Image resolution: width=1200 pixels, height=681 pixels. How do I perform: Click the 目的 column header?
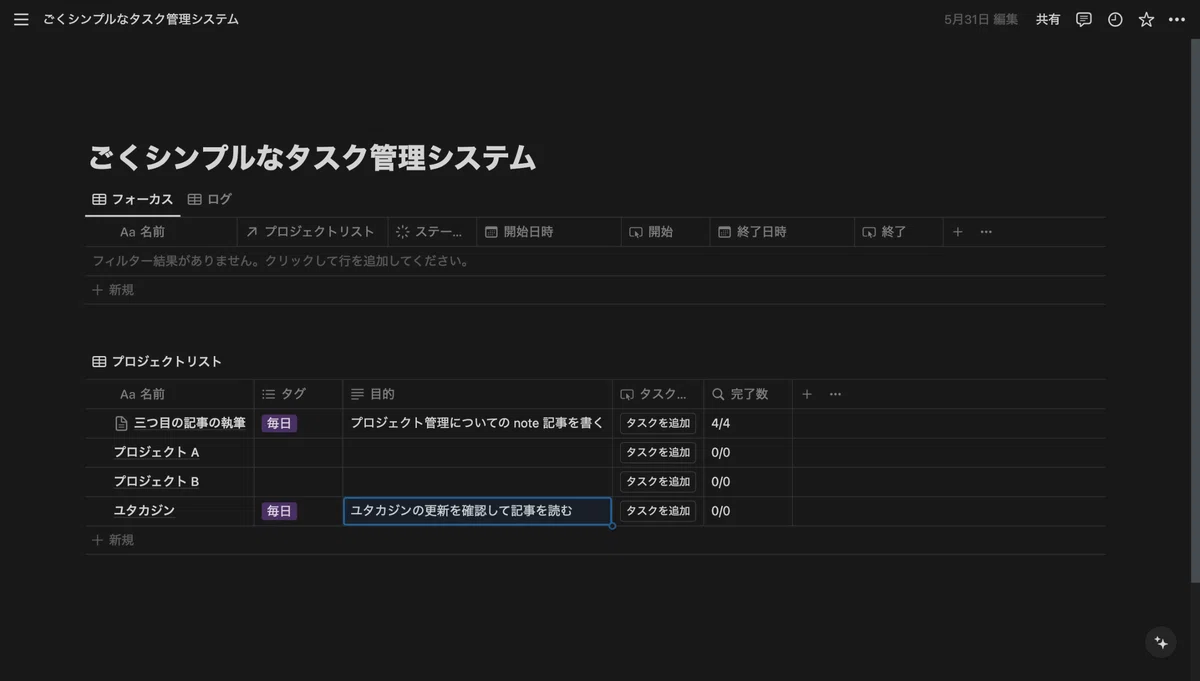[478, 394]
